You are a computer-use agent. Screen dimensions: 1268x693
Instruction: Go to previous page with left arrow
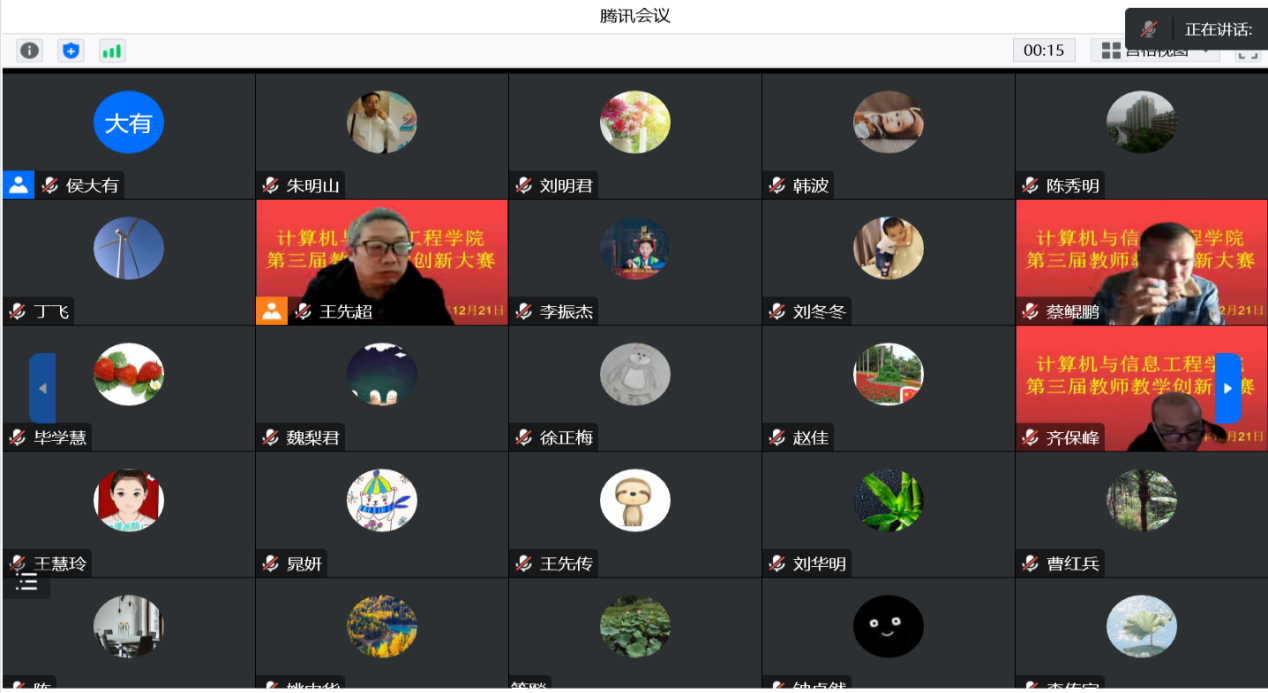[42, 388]
